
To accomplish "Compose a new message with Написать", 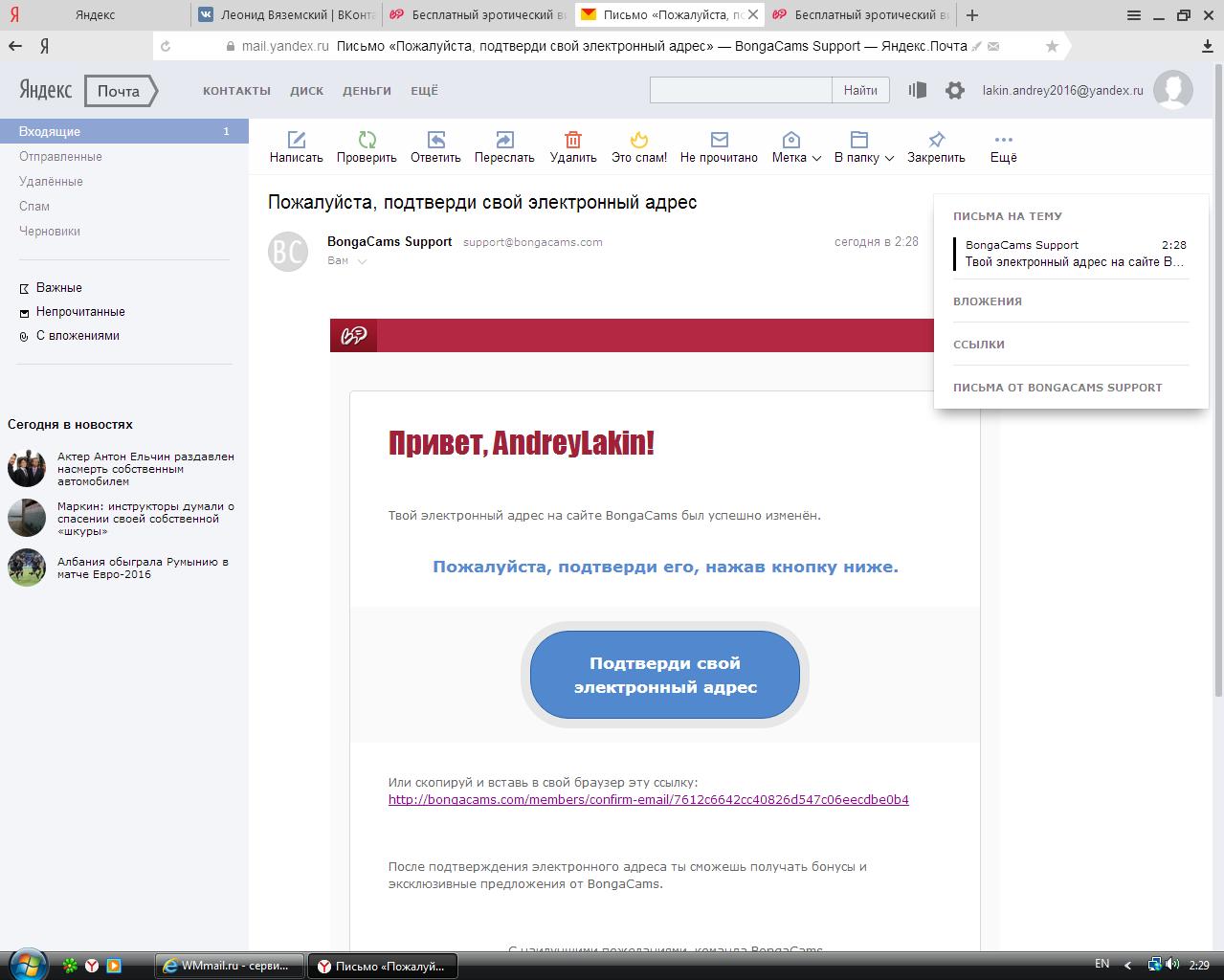I will coord(296,146).
